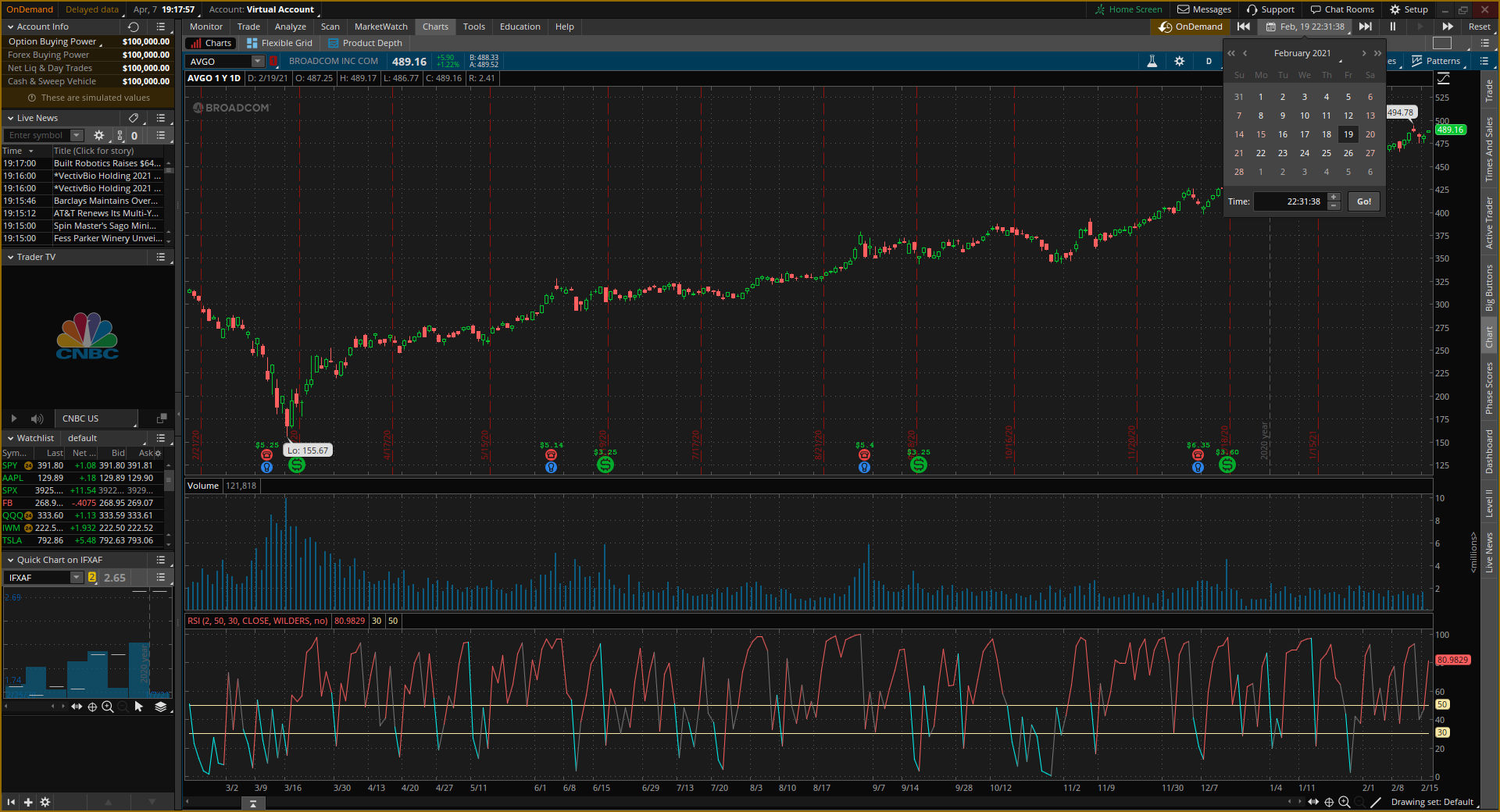
Task: Switch to the Flexible Grid subtab
Action: point(280,43)
